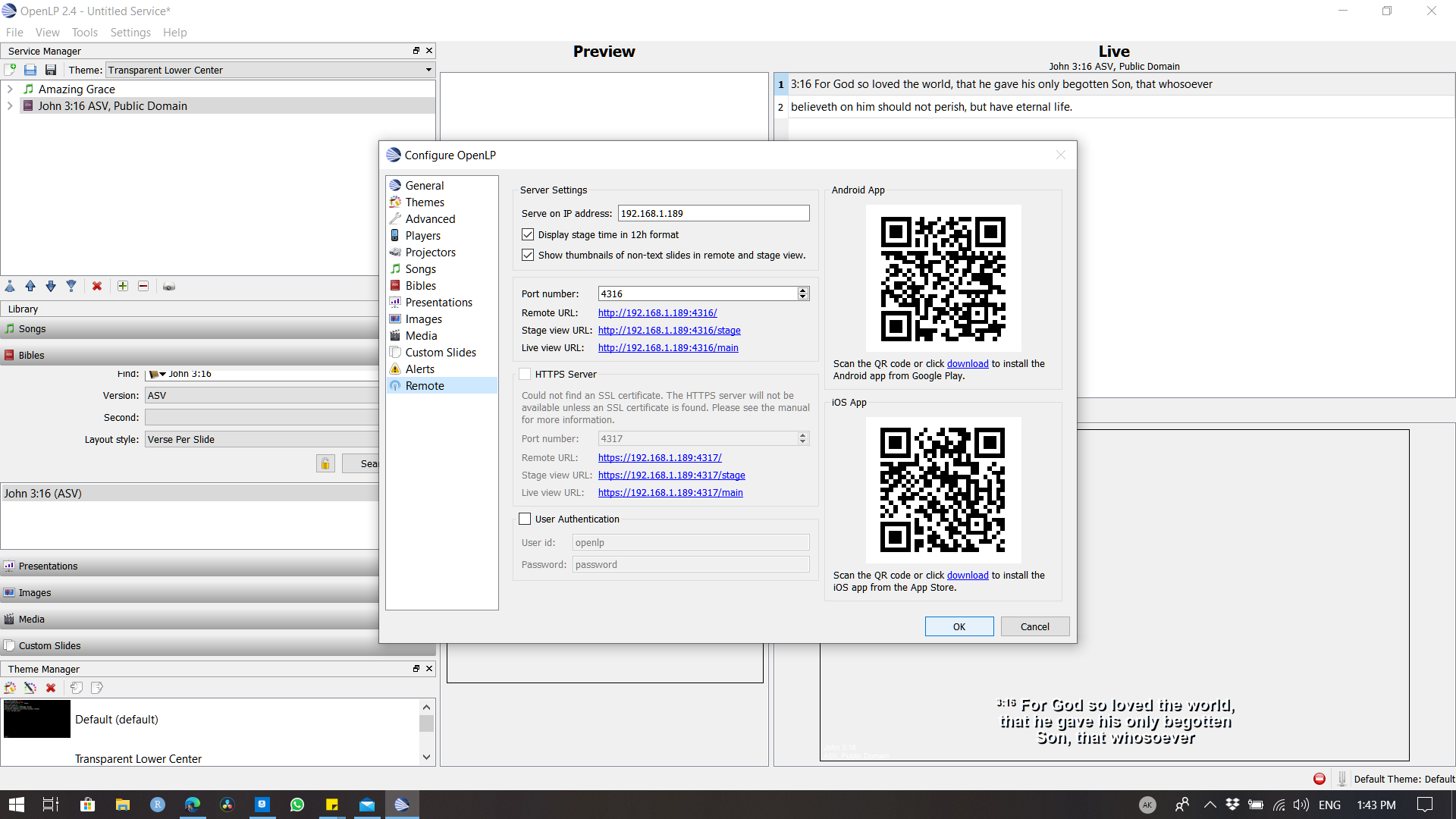Open WhatsApp from the taskbar
This screenshot has height=819, width=1456.
click(297, 804)
